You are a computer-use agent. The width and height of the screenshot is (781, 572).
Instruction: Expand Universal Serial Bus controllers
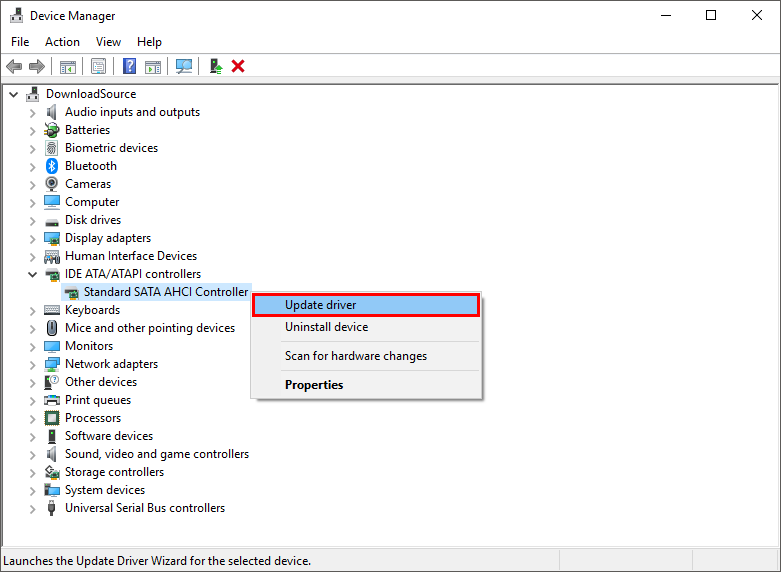tap(32, 508)
